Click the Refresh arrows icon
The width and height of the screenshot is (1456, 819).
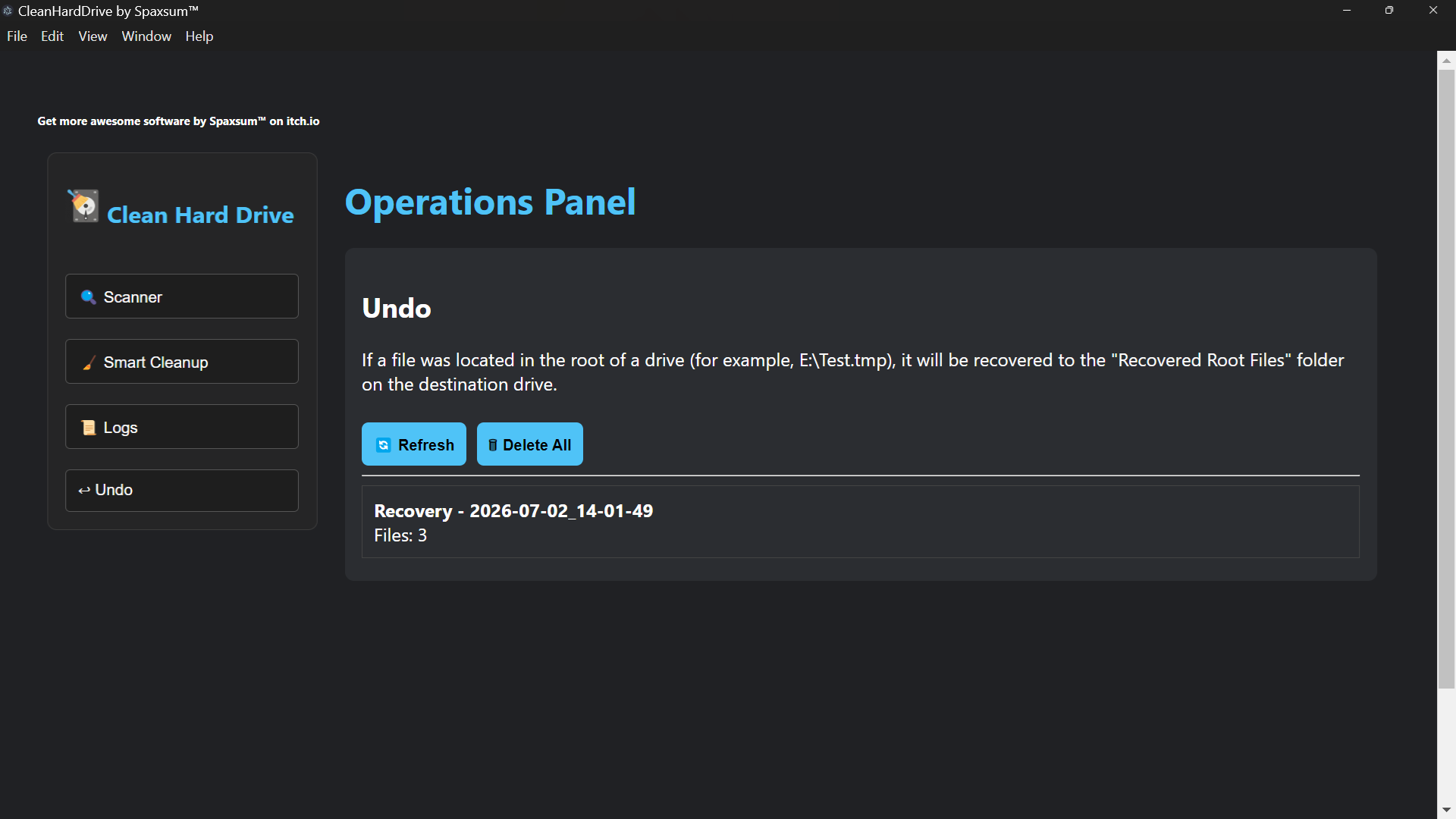click(x=384, y=445)
